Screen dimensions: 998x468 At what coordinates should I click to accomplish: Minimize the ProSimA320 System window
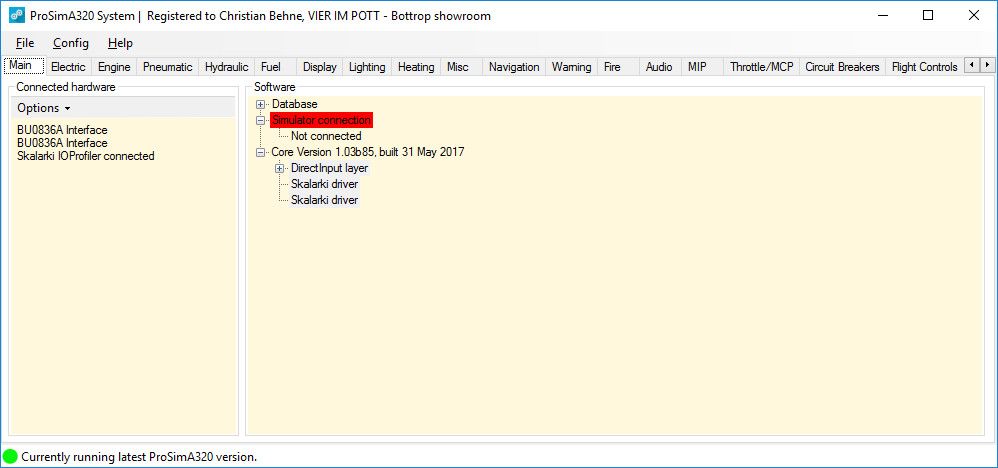(x=883, y=15)
